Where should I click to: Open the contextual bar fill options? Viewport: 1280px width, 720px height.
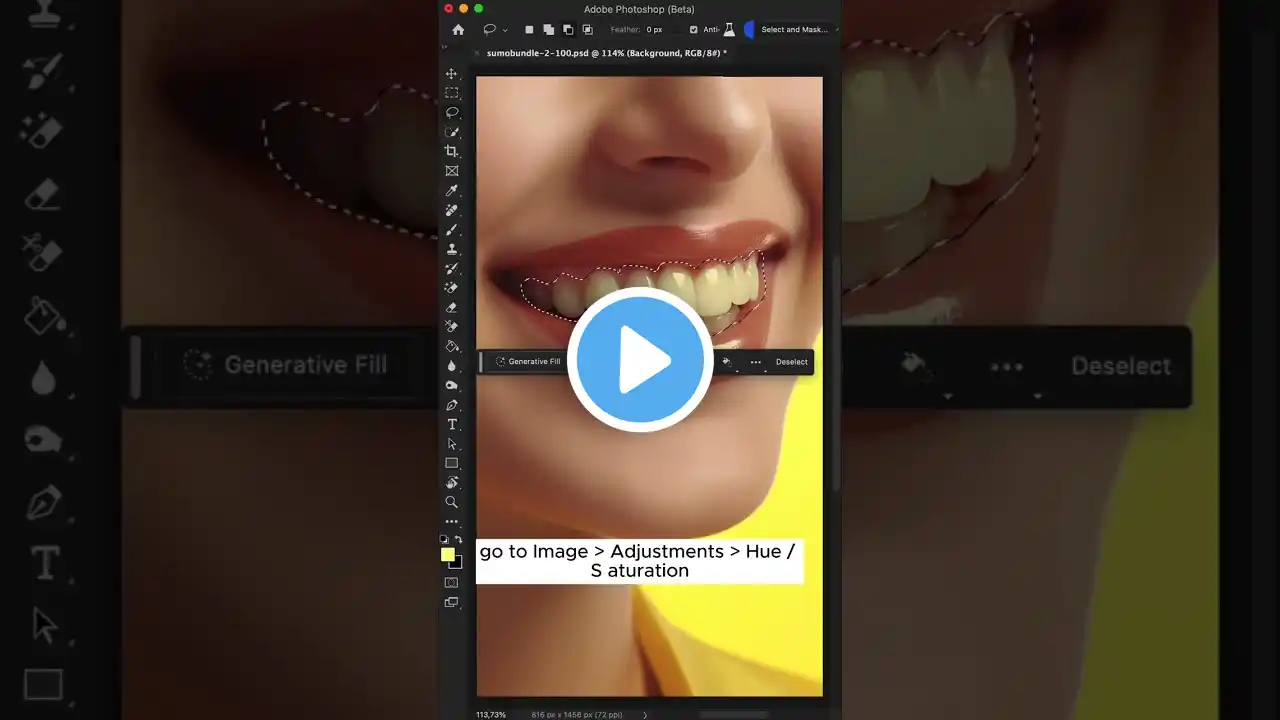[727, 362]
